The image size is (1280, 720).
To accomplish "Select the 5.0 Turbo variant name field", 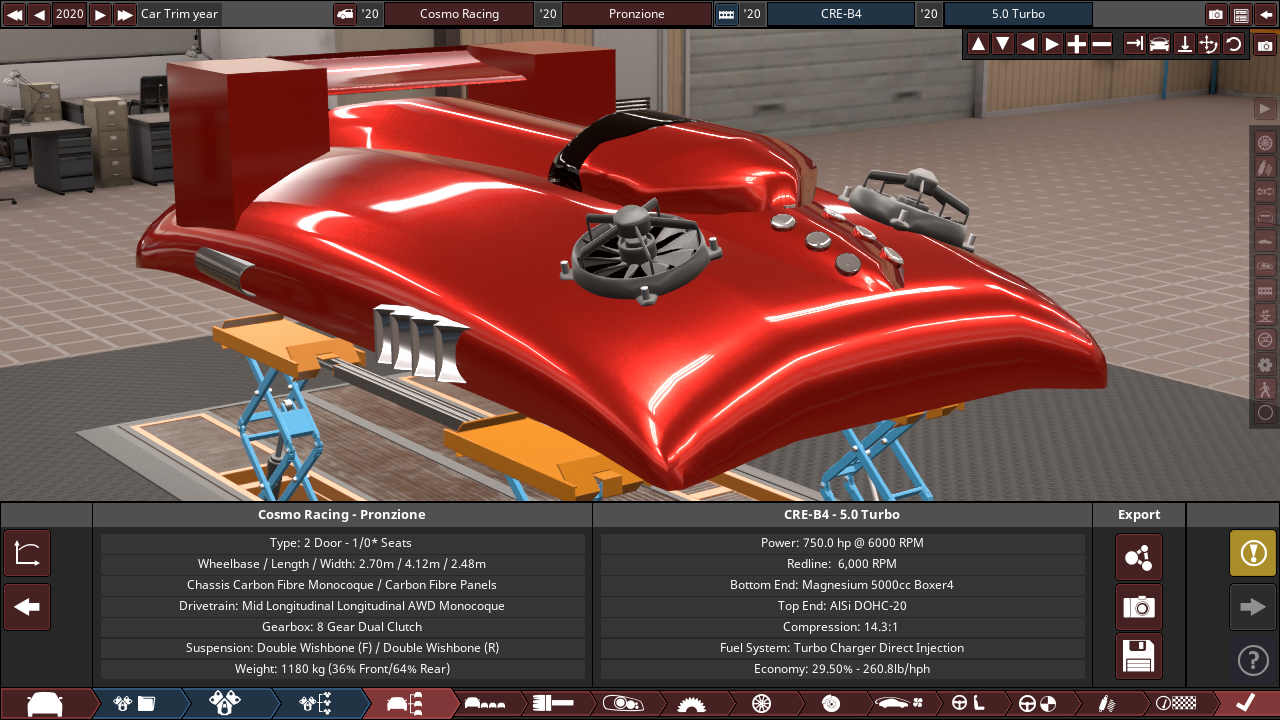I will [x=1018, y=14].
